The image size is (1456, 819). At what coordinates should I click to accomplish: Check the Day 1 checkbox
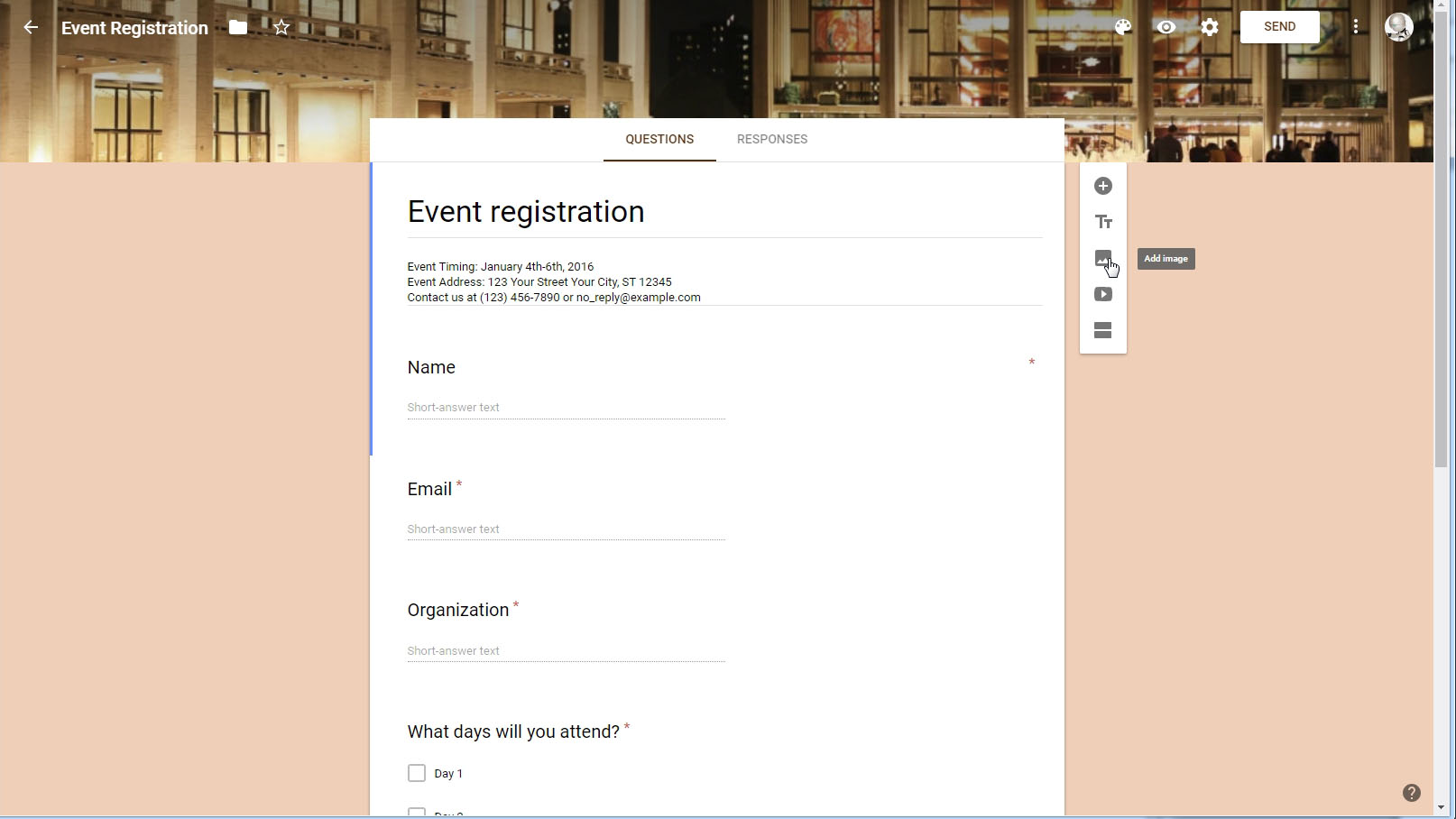[x=417, y=773]
